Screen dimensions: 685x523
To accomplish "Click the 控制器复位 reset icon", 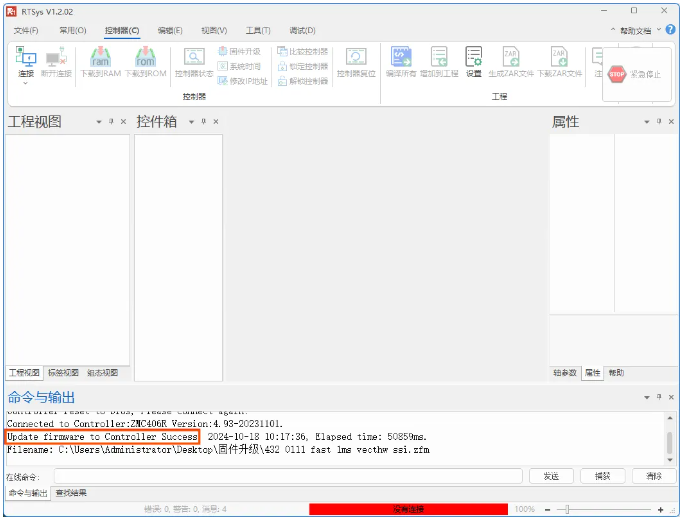I will pos(356,62).
